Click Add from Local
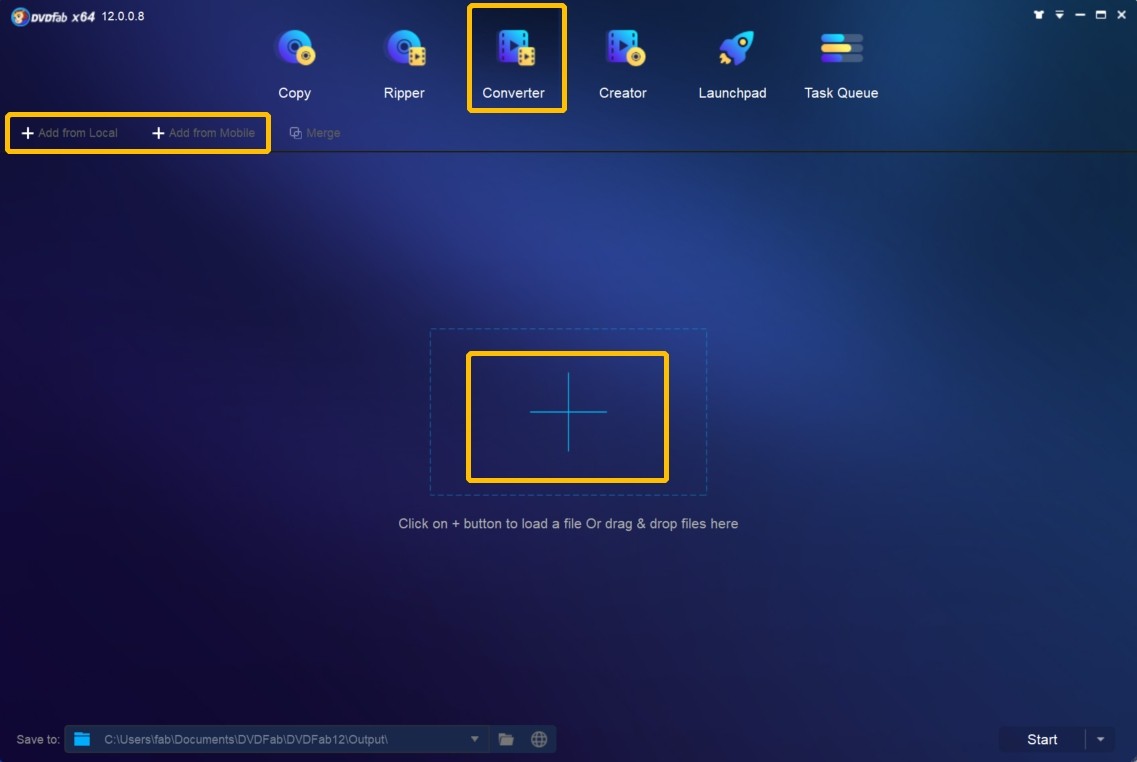 (70, 133)
